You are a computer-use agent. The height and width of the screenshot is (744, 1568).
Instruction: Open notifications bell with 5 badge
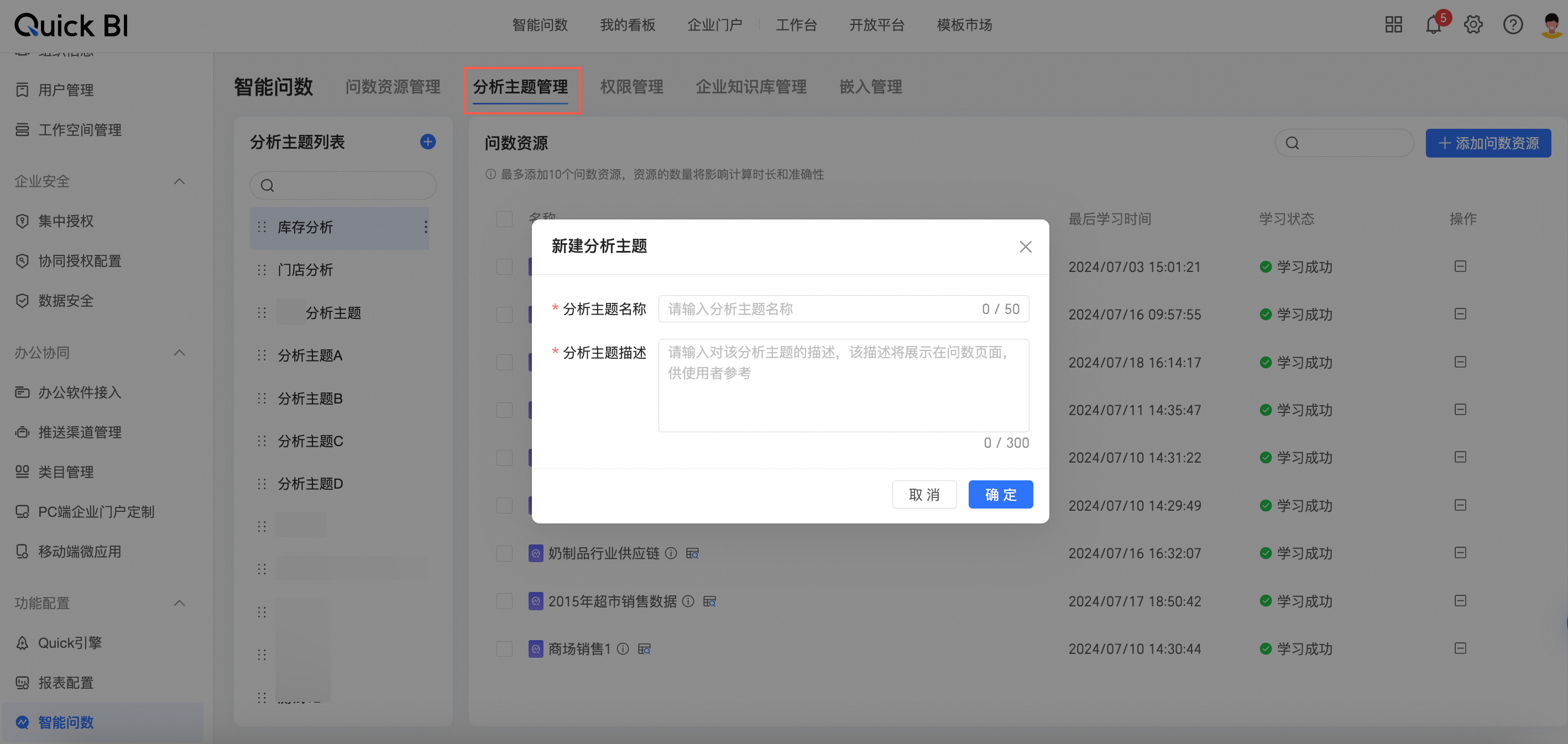click(1434, 25)
